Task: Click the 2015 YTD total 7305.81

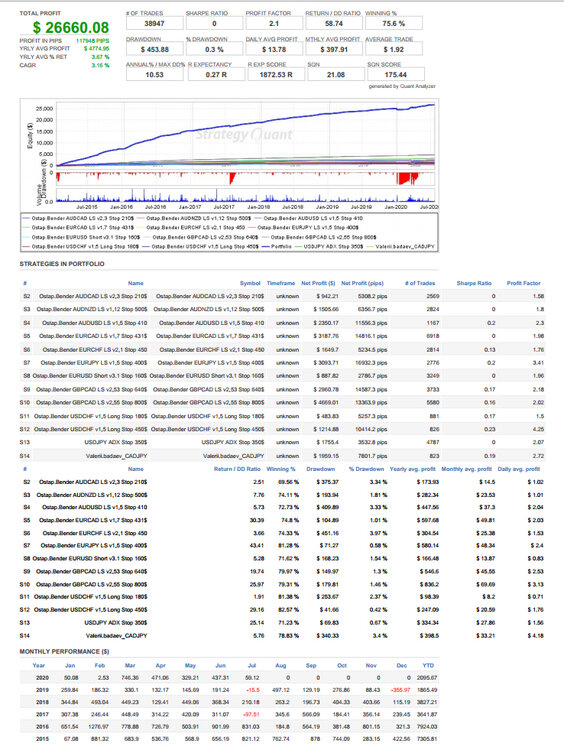Action: (x=427, y=739)
